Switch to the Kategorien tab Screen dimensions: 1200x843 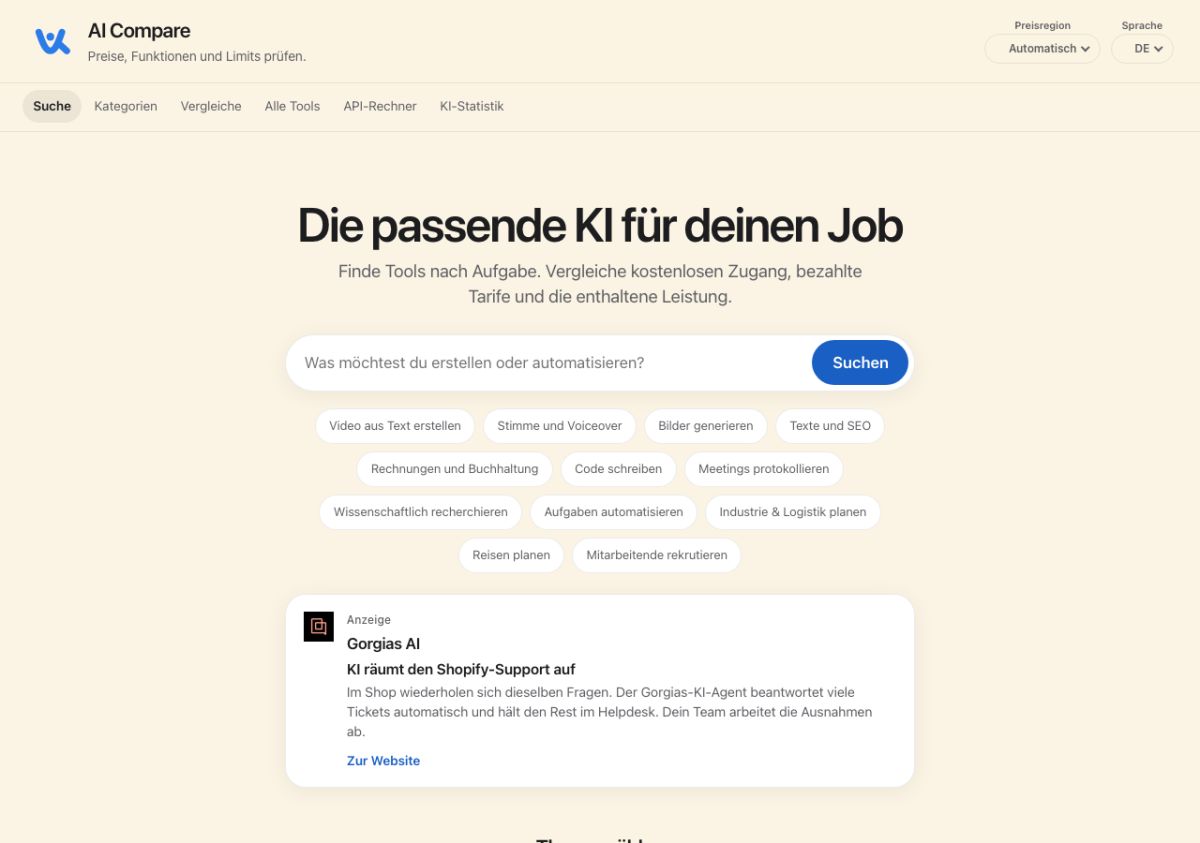click(x=126, y=106)
